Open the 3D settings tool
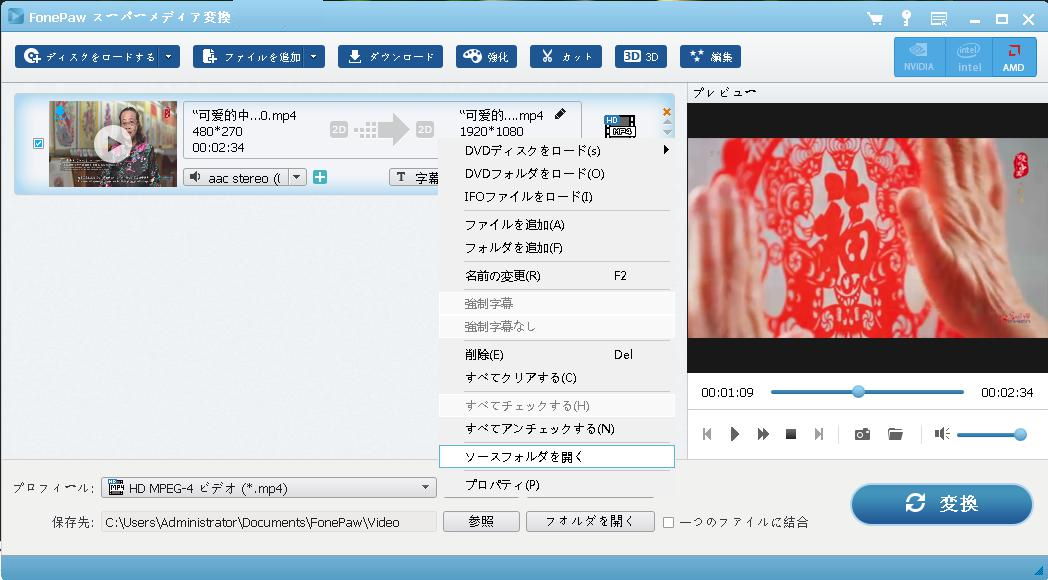The width and height of the screenshot is (1048, 580). coord(640,57)
